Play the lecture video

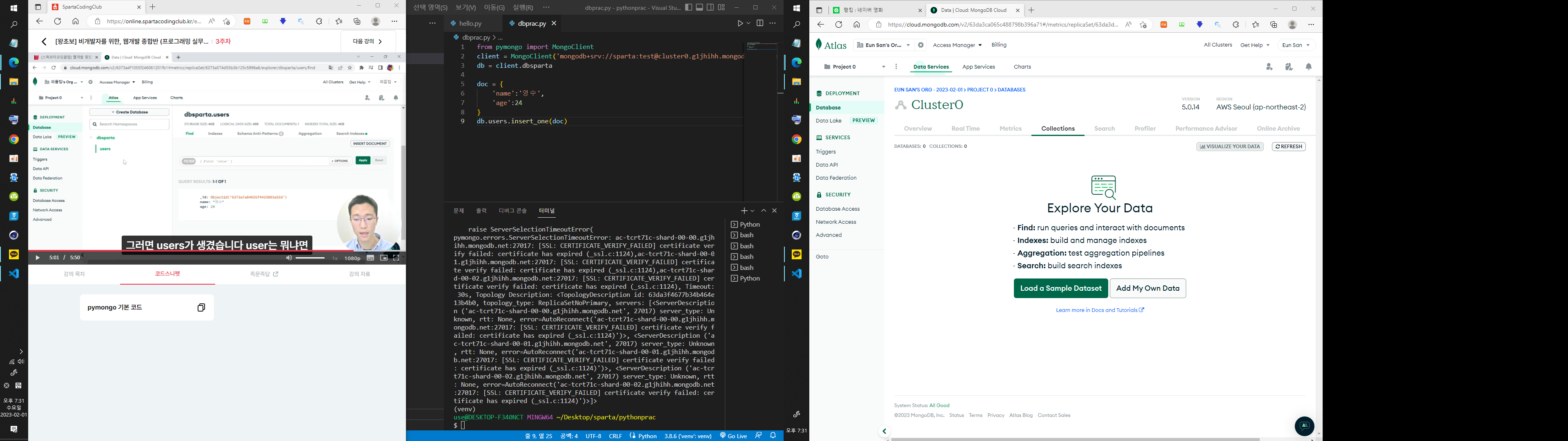point(37,258)
